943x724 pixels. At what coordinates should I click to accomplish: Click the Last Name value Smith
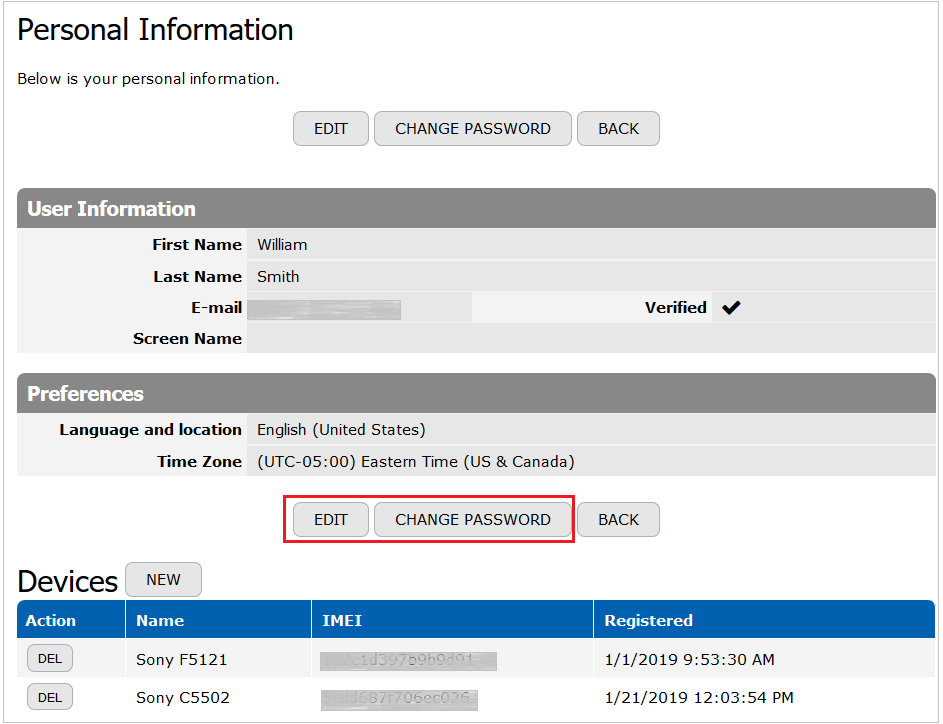[x=278, y=277]
